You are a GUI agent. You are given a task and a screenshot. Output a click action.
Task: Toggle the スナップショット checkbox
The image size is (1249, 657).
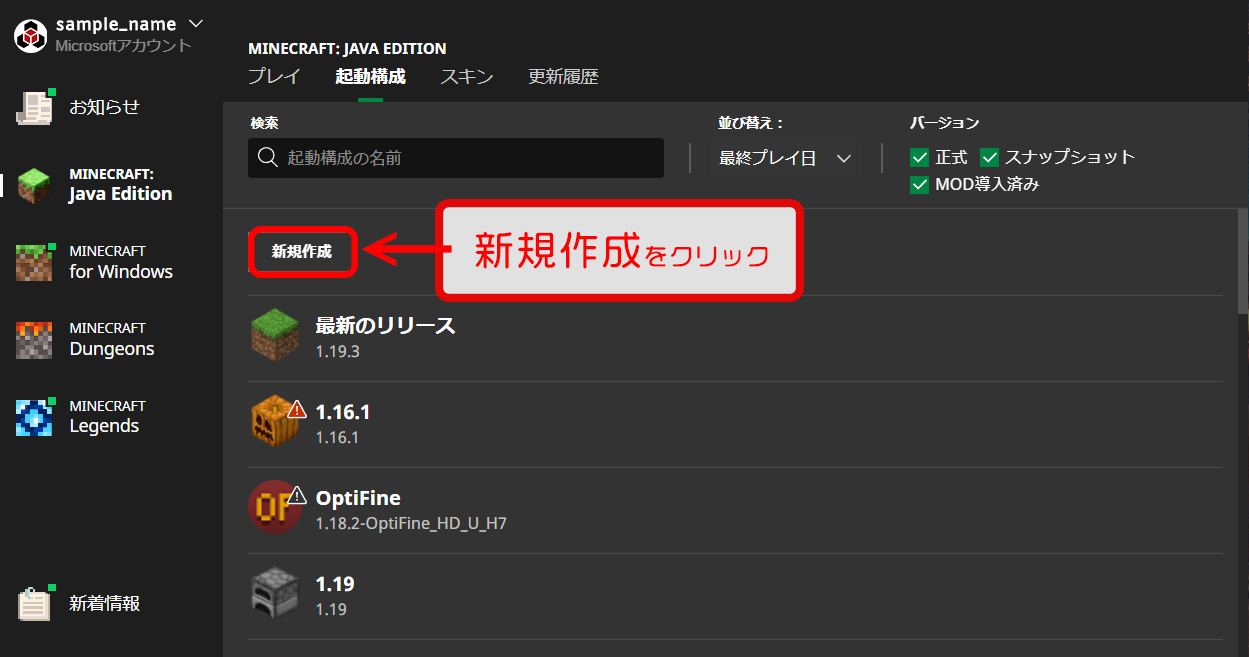click(x=990, y=158)
